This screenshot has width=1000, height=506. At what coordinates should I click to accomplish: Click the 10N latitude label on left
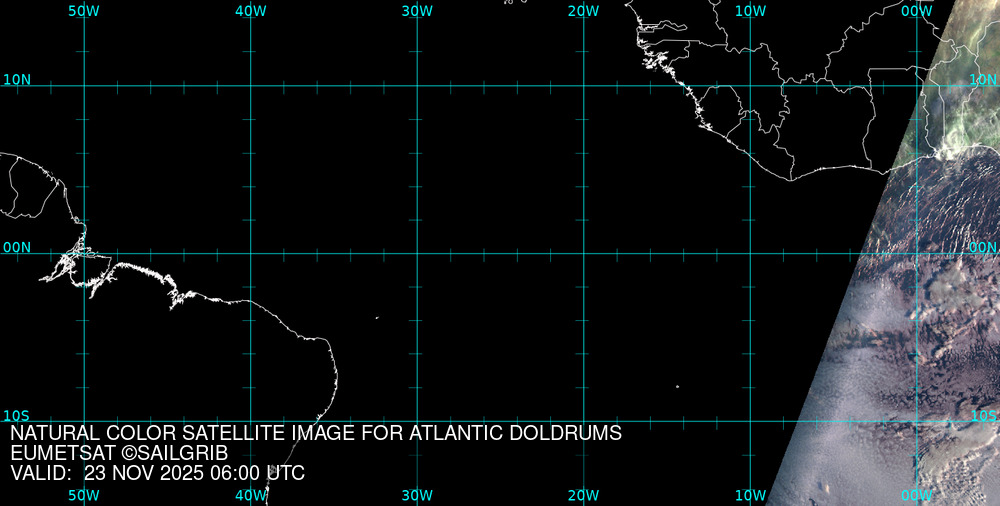(x=17, y=79)
